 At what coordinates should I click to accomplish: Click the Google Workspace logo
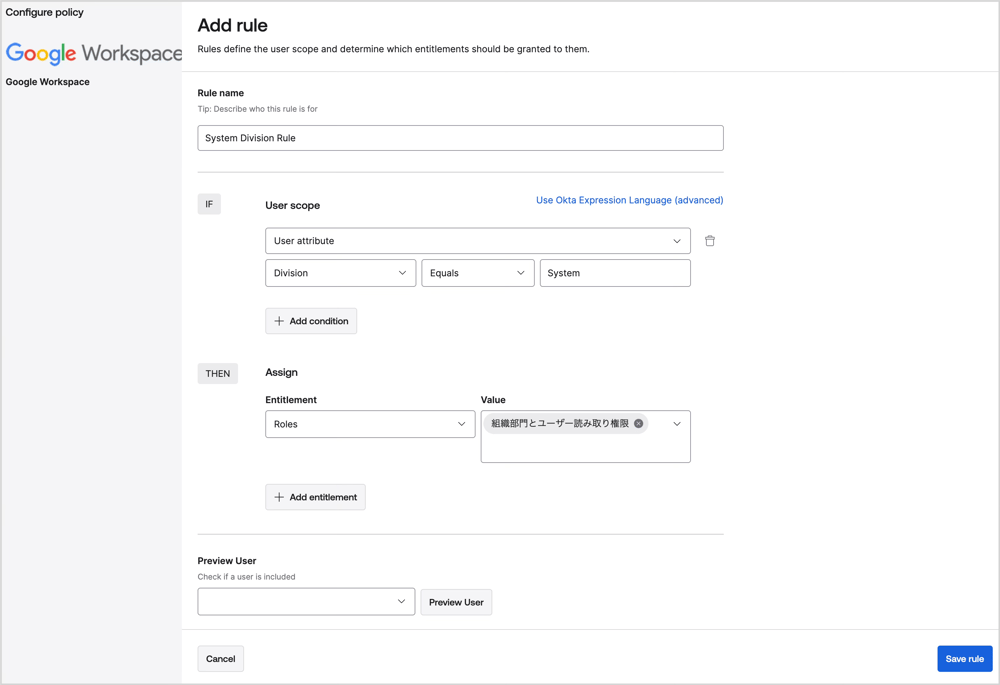(94, 54)
